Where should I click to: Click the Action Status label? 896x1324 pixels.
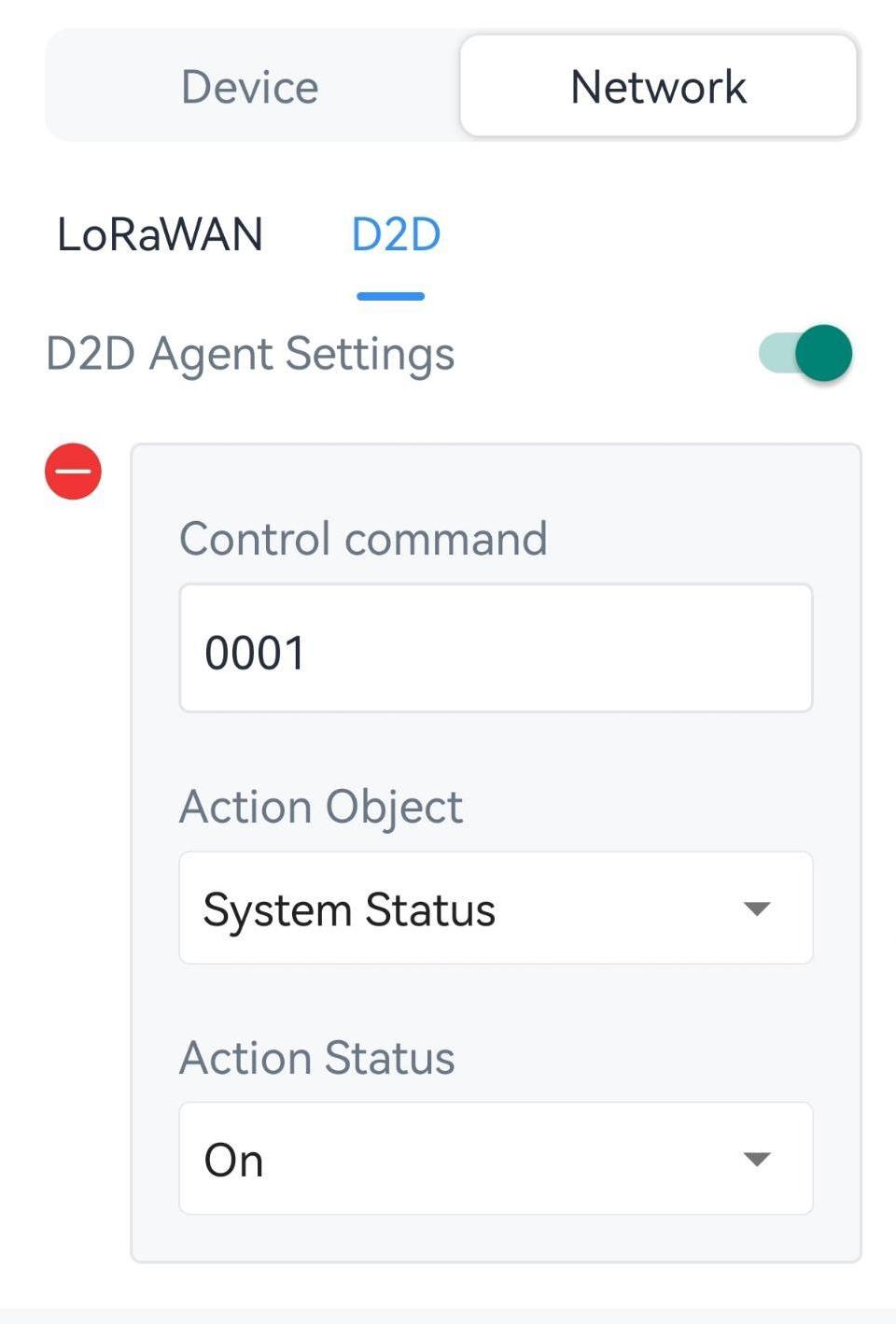[x=317, y=1058]
